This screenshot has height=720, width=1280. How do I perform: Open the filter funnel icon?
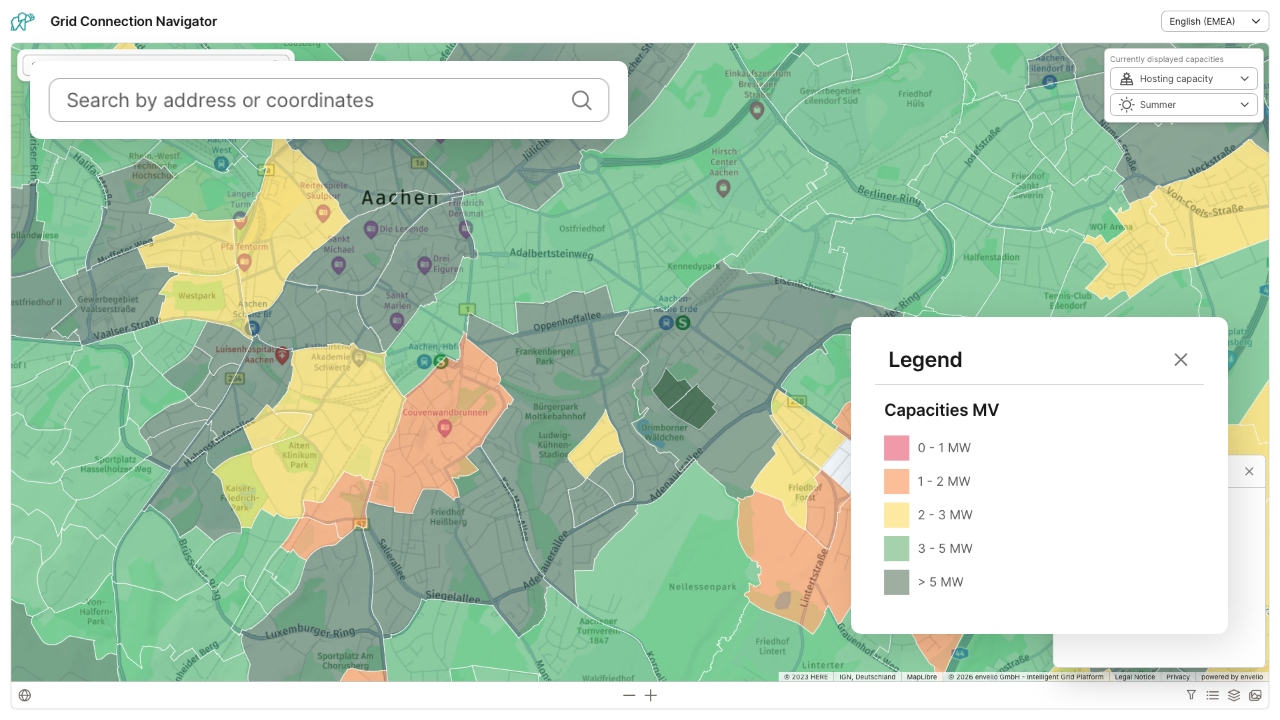(1191, 695)
